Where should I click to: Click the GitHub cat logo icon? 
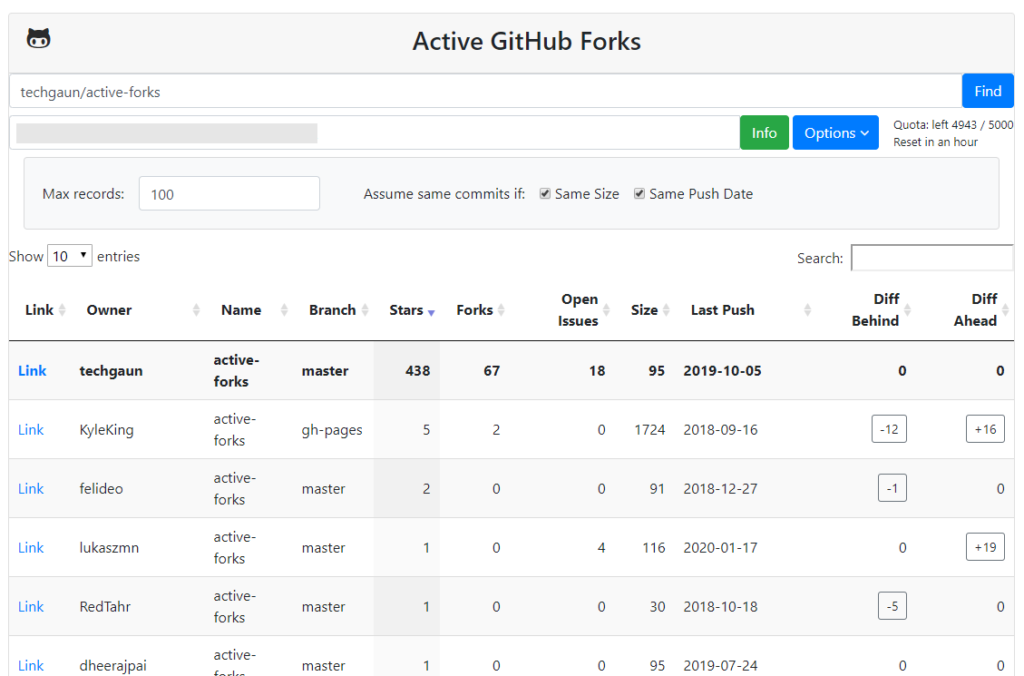[39, 39]
